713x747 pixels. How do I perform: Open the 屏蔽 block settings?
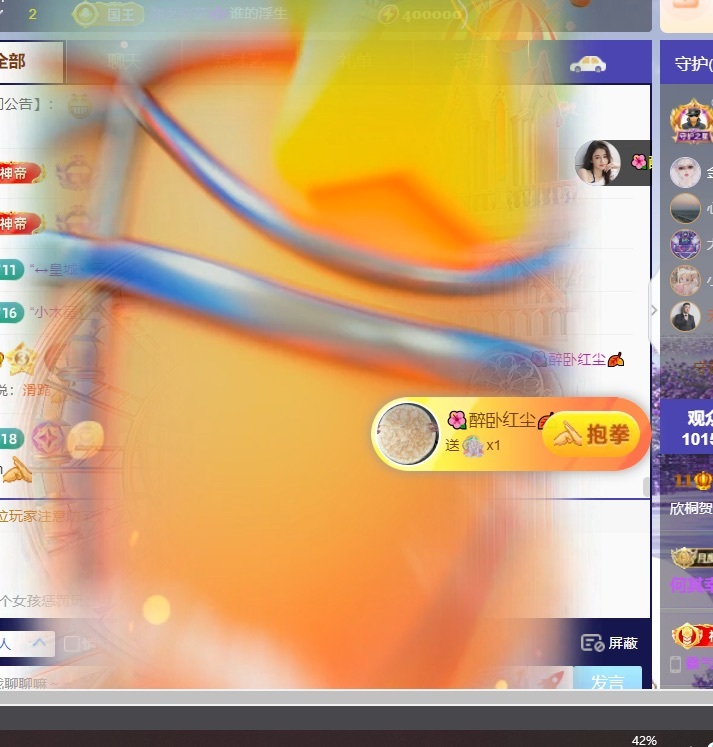click(609, 643)
